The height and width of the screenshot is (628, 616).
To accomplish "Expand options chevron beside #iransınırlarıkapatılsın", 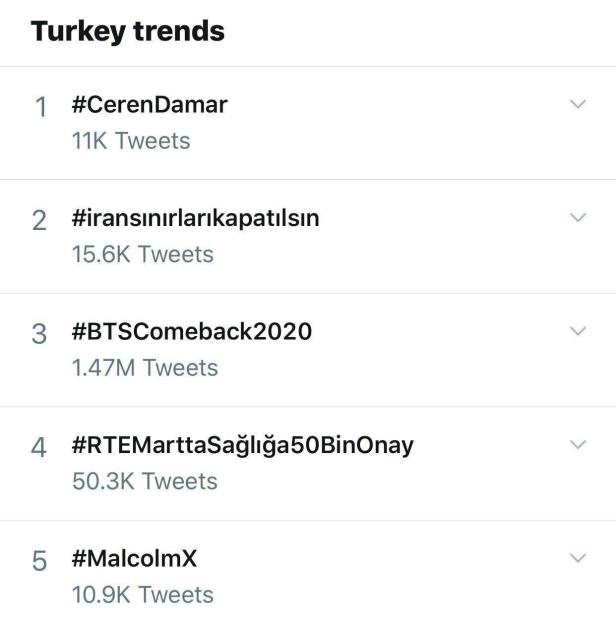I will pos(577,217).
